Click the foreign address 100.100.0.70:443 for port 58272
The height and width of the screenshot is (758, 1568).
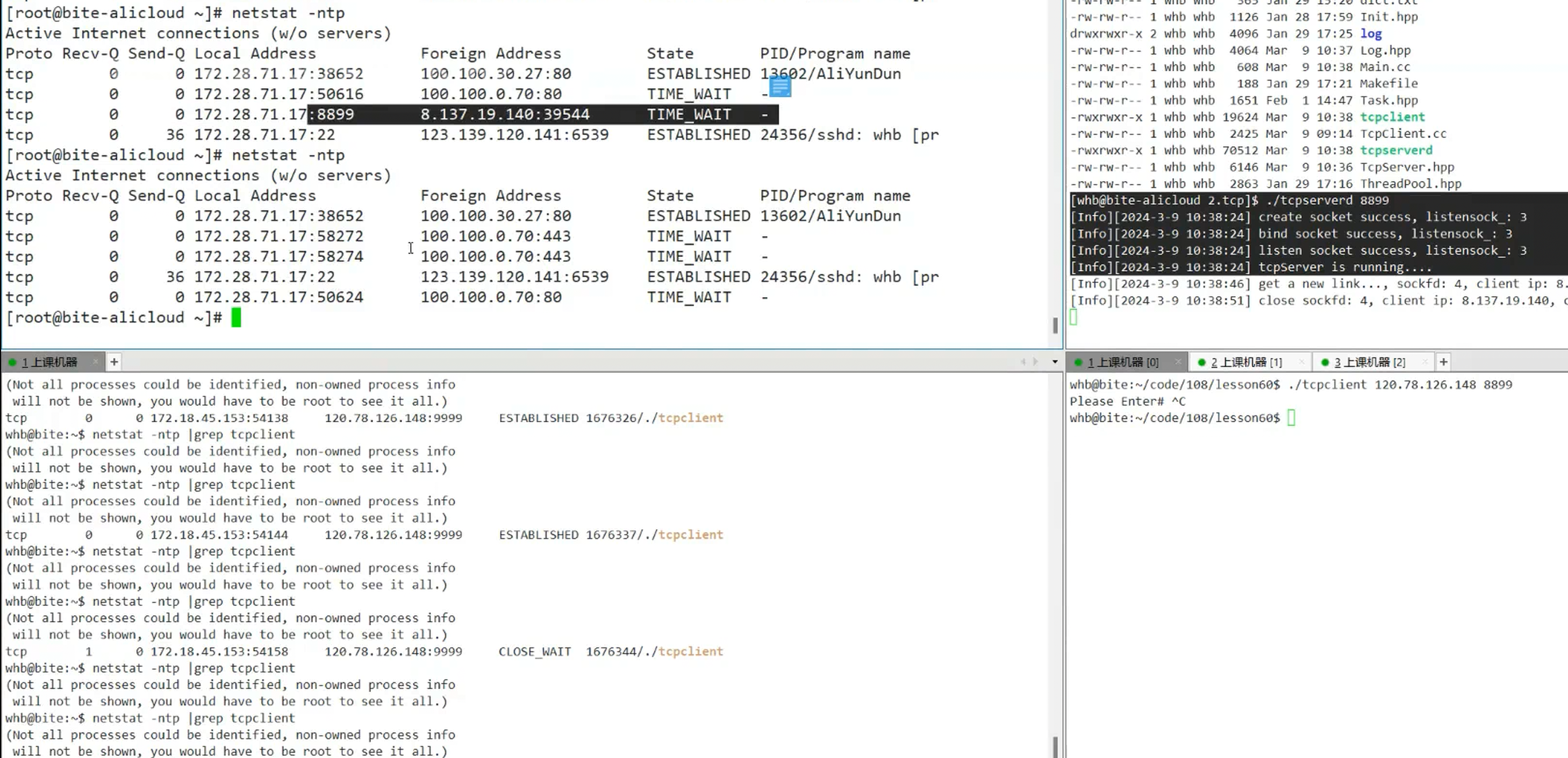point(496,236)
